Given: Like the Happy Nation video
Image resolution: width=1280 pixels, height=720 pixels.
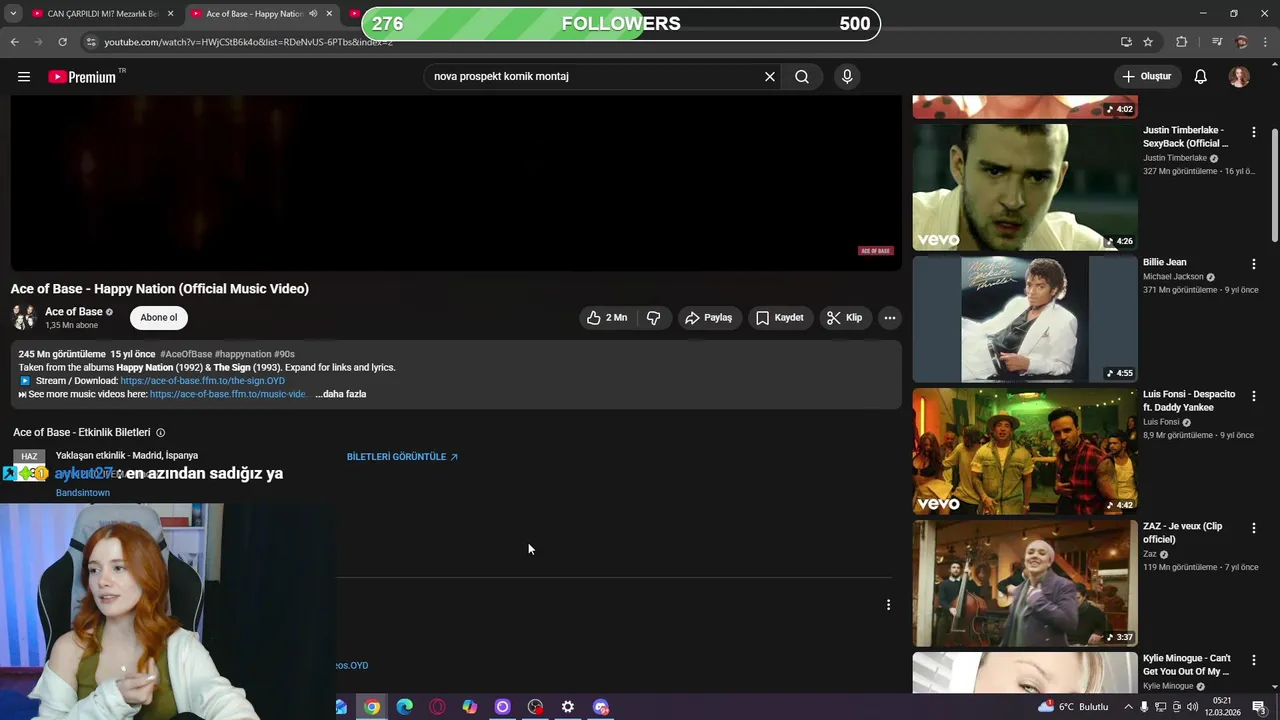Looking at the screenshot, I should (x=607, y=318).
